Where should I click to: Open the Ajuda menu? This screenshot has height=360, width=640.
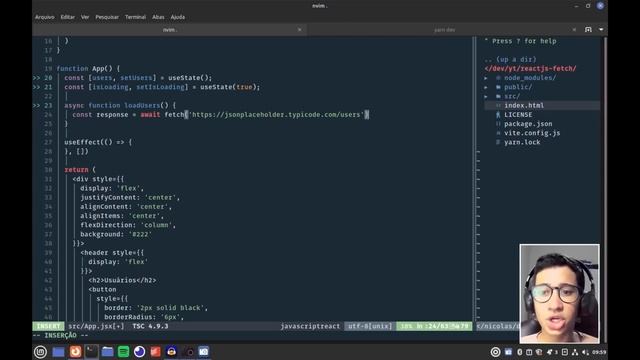pyautogui.click(x=178, y=17)
